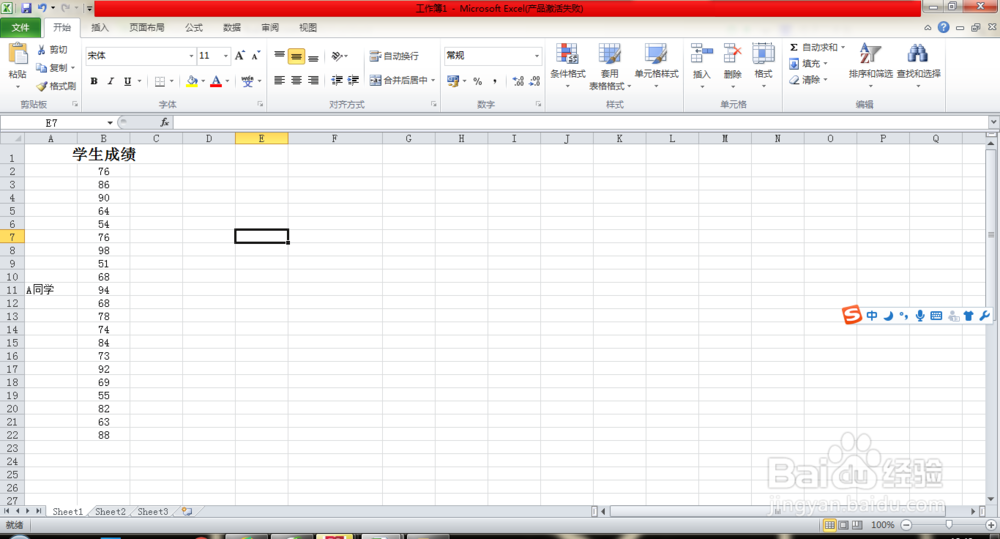
Task: Click the decrease indent icon
Action: coord(337,80)
